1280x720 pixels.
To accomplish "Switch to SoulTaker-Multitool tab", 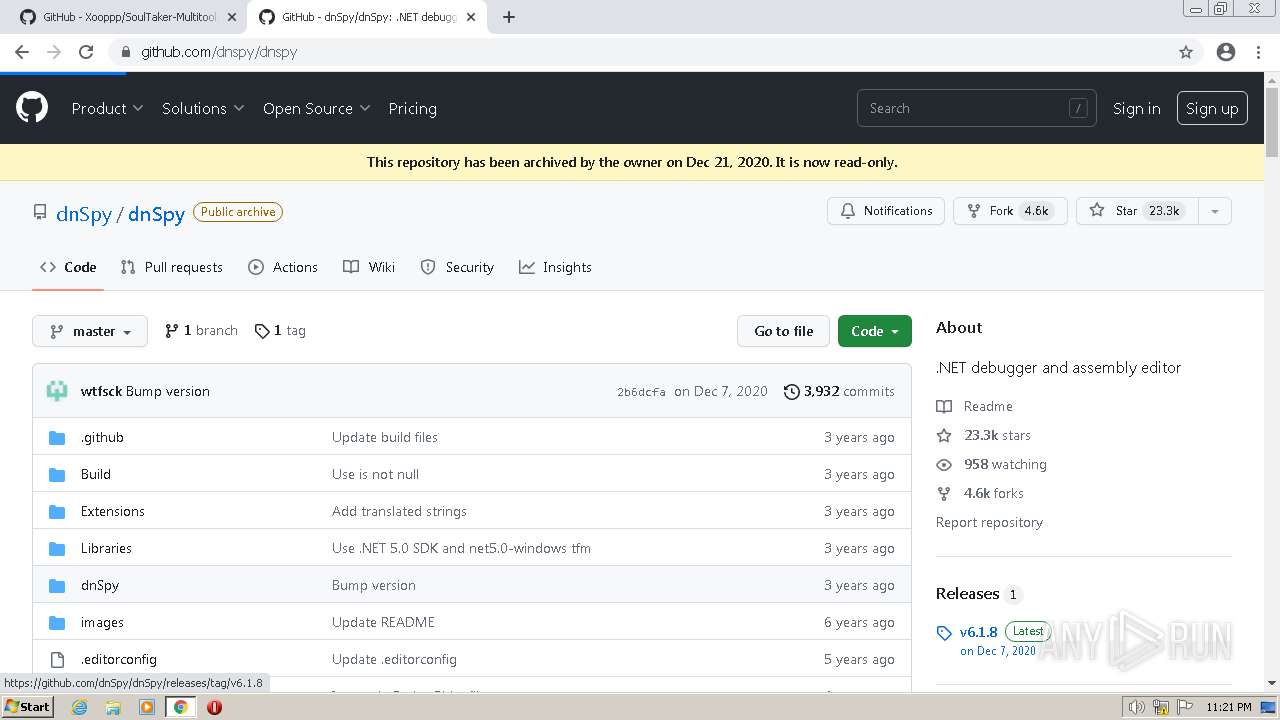I will coord(128,17).
